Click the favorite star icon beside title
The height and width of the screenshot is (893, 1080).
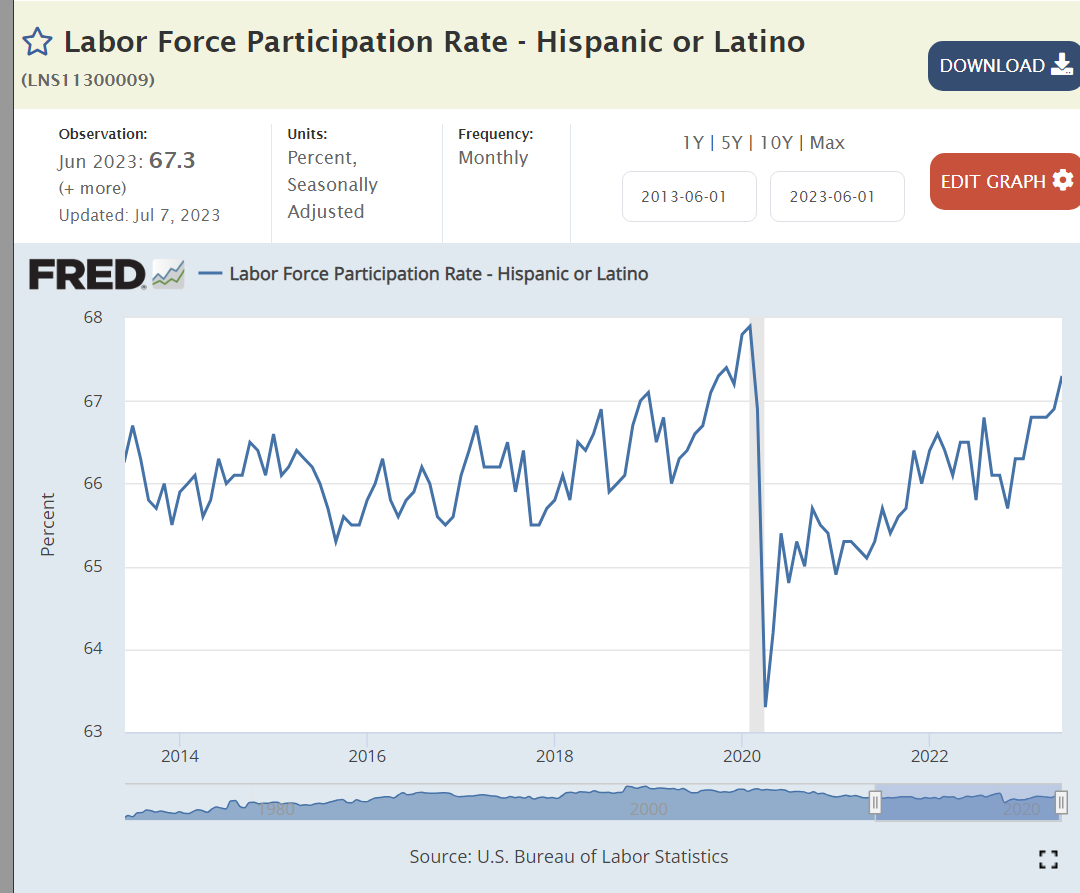[x=37, y=42]
